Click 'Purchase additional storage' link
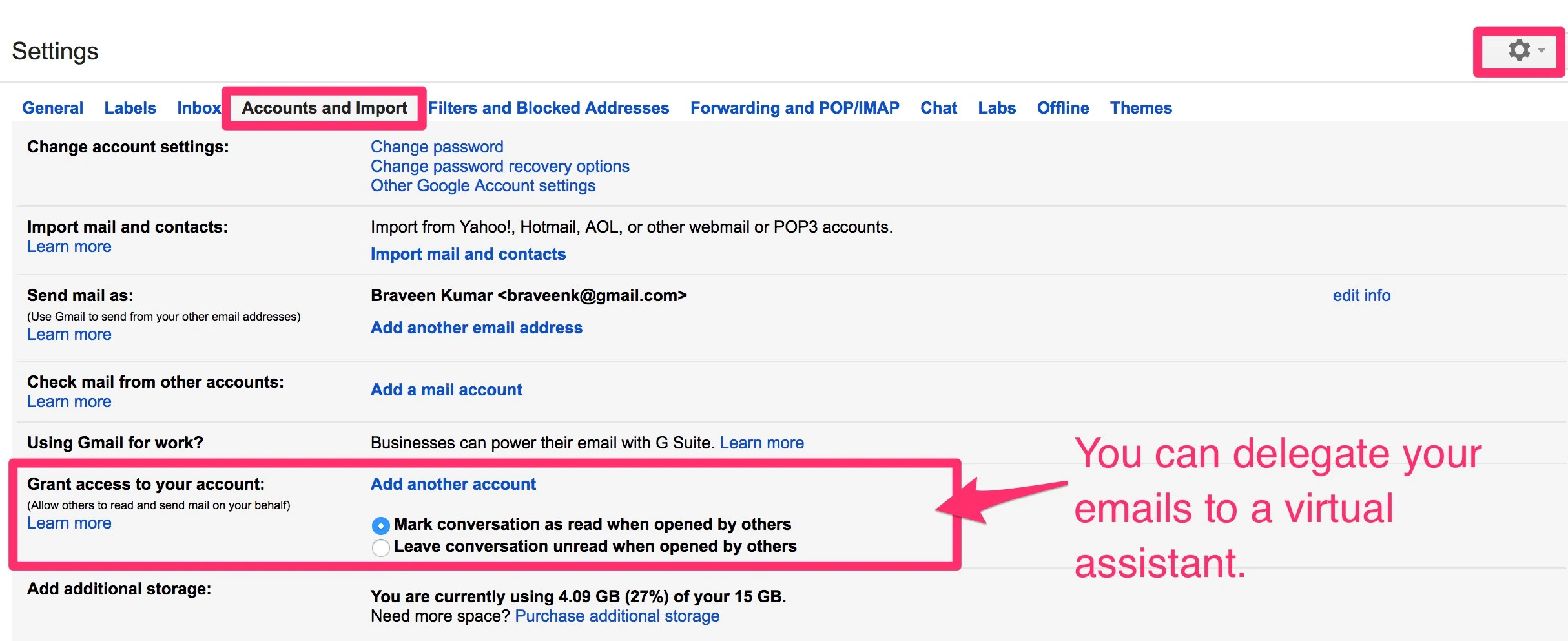 617,616
